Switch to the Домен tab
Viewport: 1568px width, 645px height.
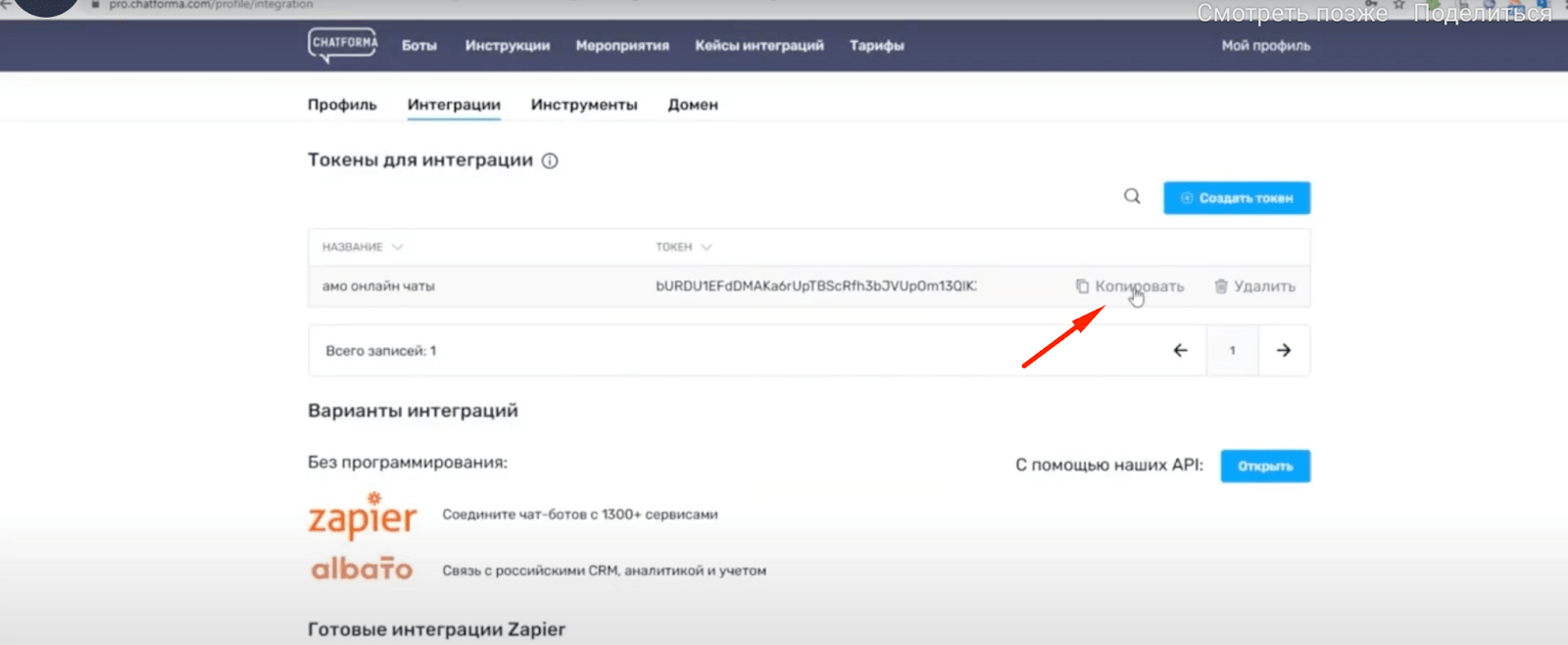click(x=693, y=104)
